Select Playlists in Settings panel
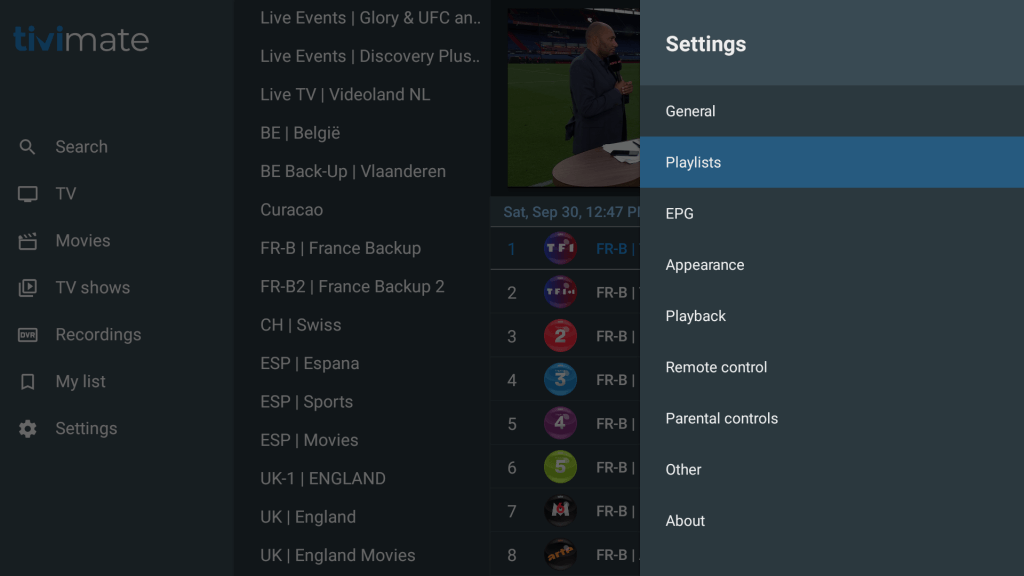 (693, 162)
